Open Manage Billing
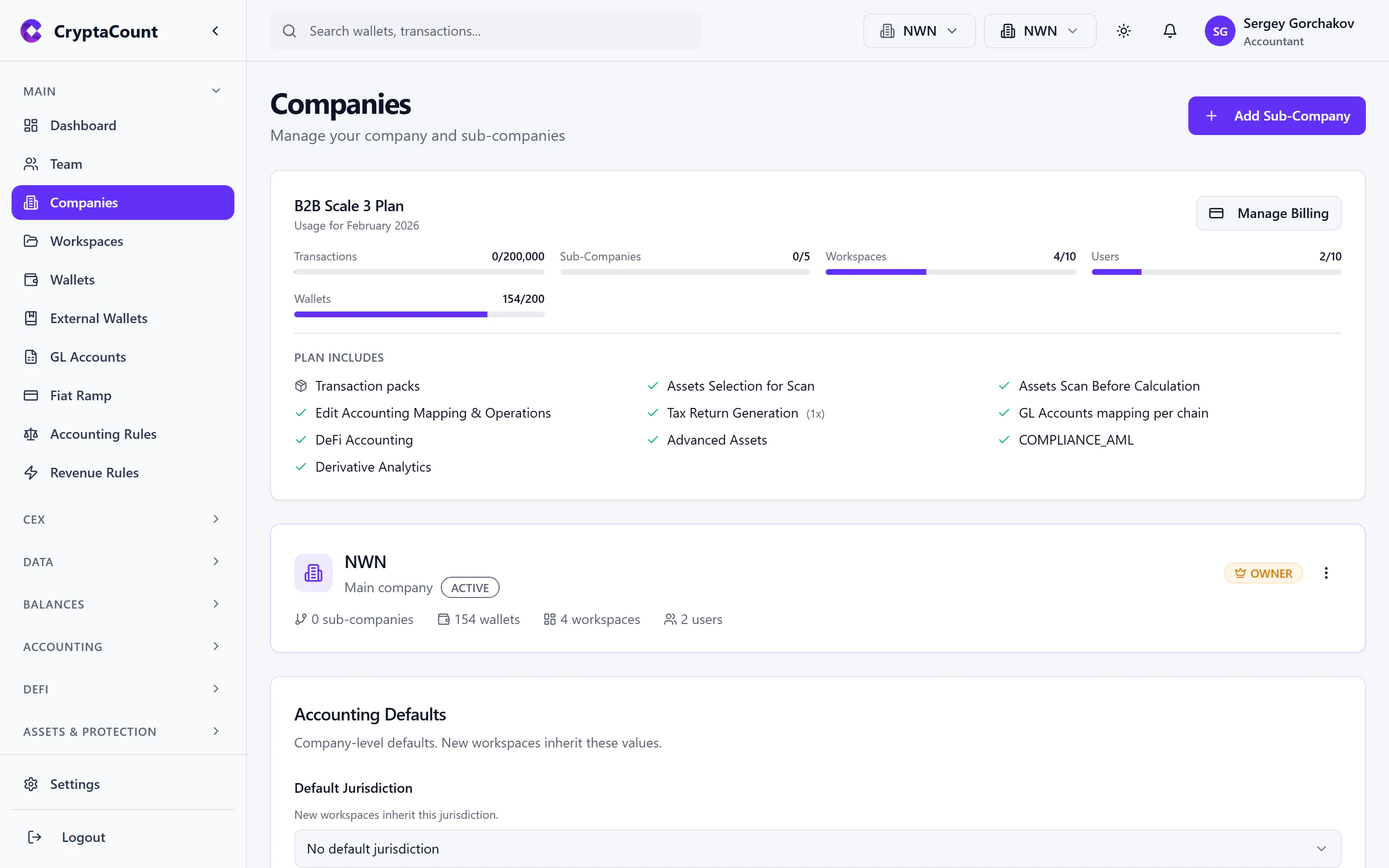Screen dimensions: 1389x868 pyautogui.click(x=1268, y=213)
